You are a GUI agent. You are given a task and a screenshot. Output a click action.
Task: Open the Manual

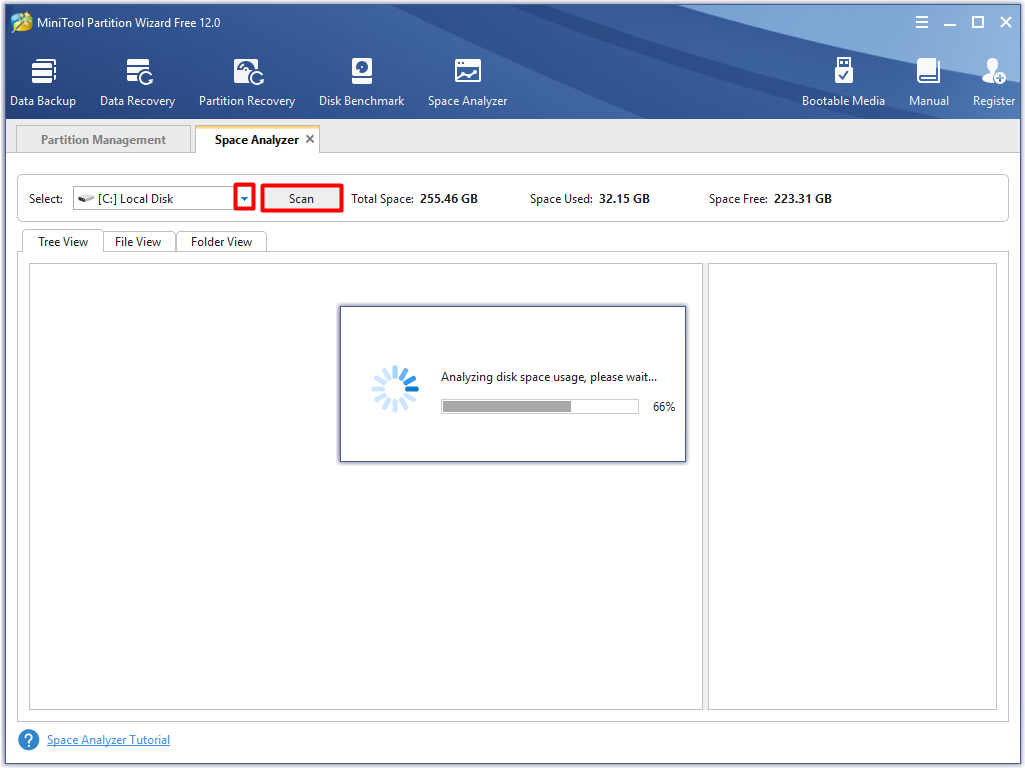[x=928, y=83]
